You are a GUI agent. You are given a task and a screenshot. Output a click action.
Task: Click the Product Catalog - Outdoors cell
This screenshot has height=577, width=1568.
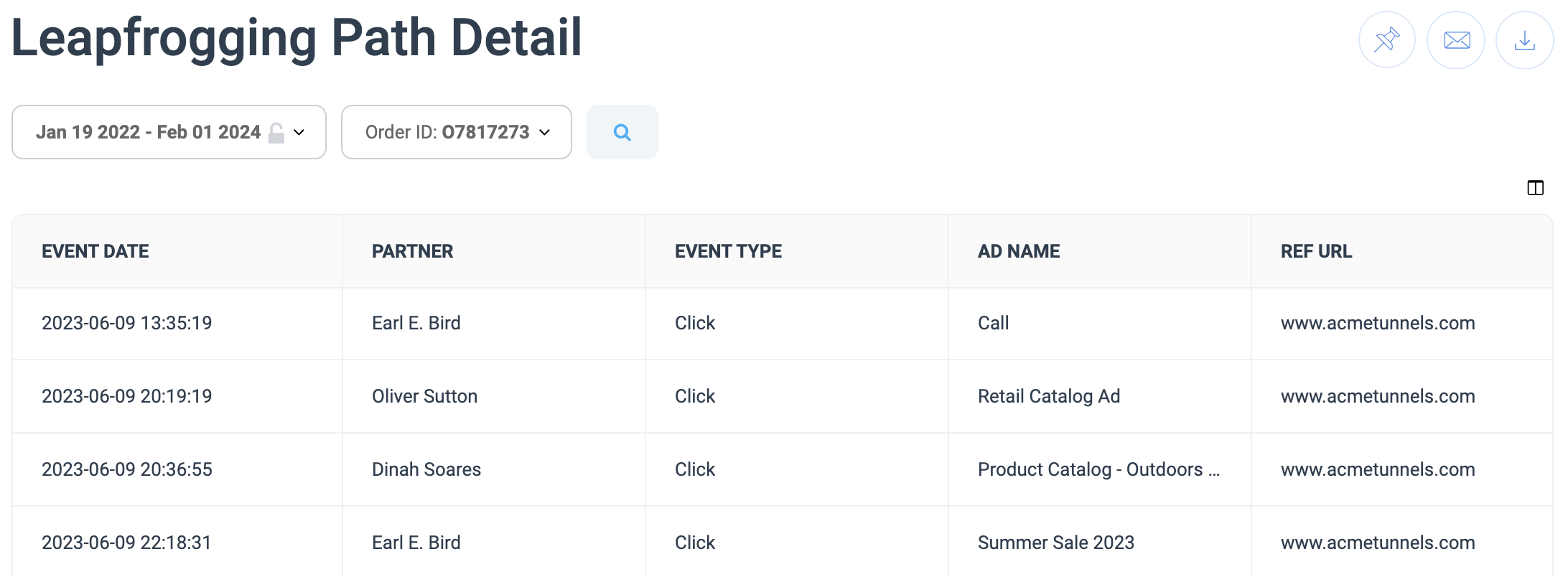click(1099, 469)
